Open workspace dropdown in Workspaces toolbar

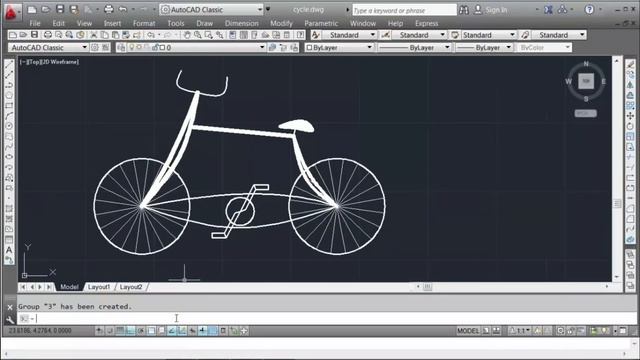tap(48, 48)
